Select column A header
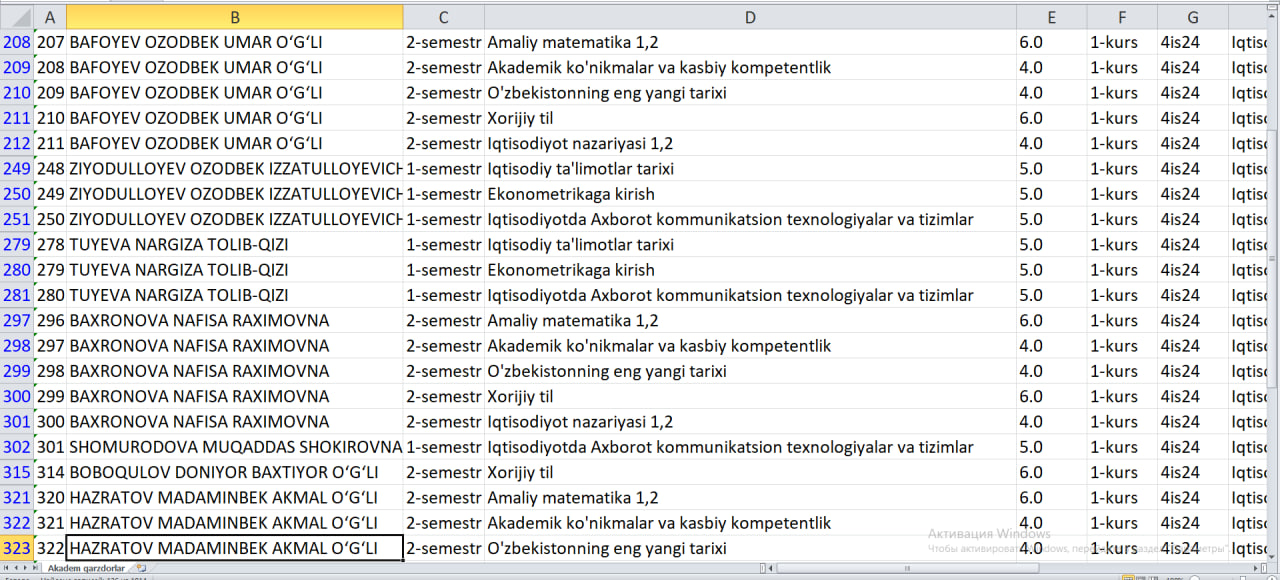Screen dimensions: 1280x580 point(50,17)
